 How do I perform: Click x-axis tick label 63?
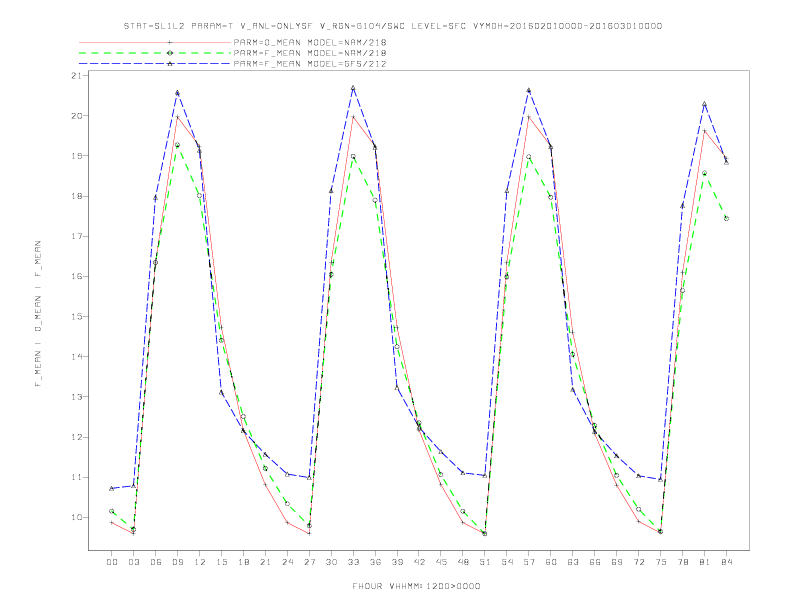[x=573, y=562]
